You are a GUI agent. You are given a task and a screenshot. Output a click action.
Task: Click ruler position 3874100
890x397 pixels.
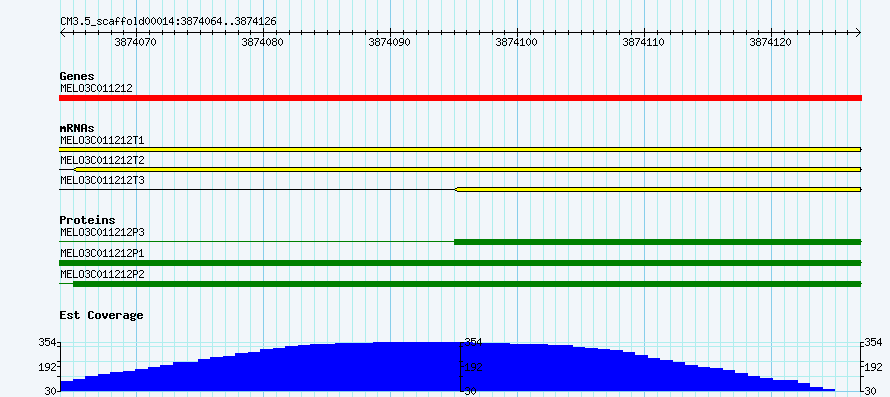[517, 42]
